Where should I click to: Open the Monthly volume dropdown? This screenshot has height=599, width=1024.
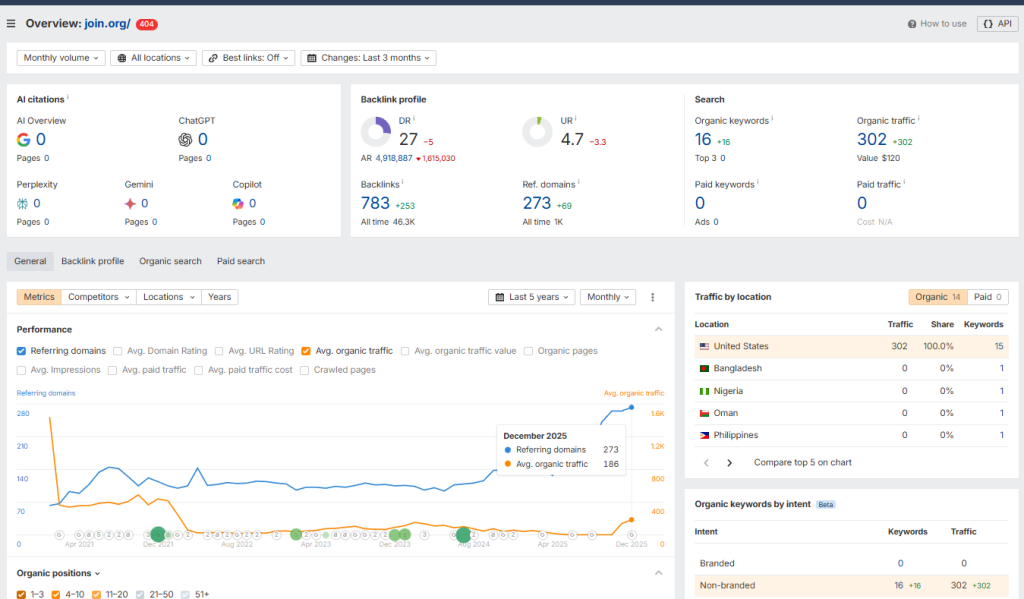coord(62,58)
